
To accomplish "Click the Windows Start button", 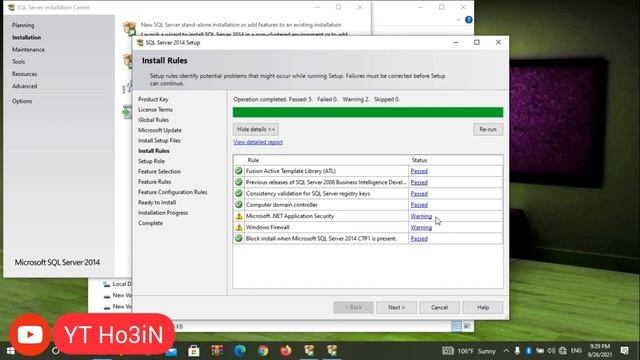I will pyautogui.click(x=10, y=351).
